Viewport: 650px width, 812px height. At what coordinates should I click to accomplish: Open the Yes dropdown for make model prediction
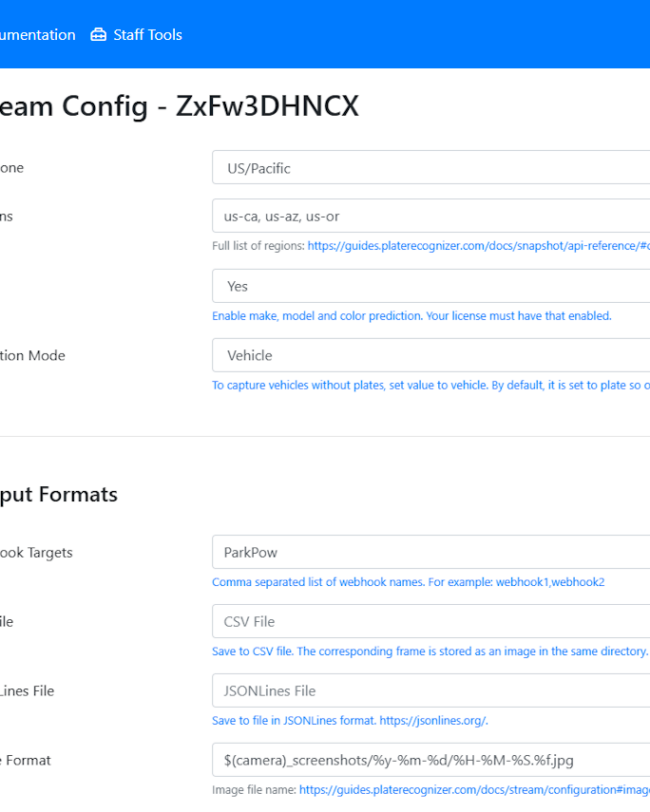[431, 286]
